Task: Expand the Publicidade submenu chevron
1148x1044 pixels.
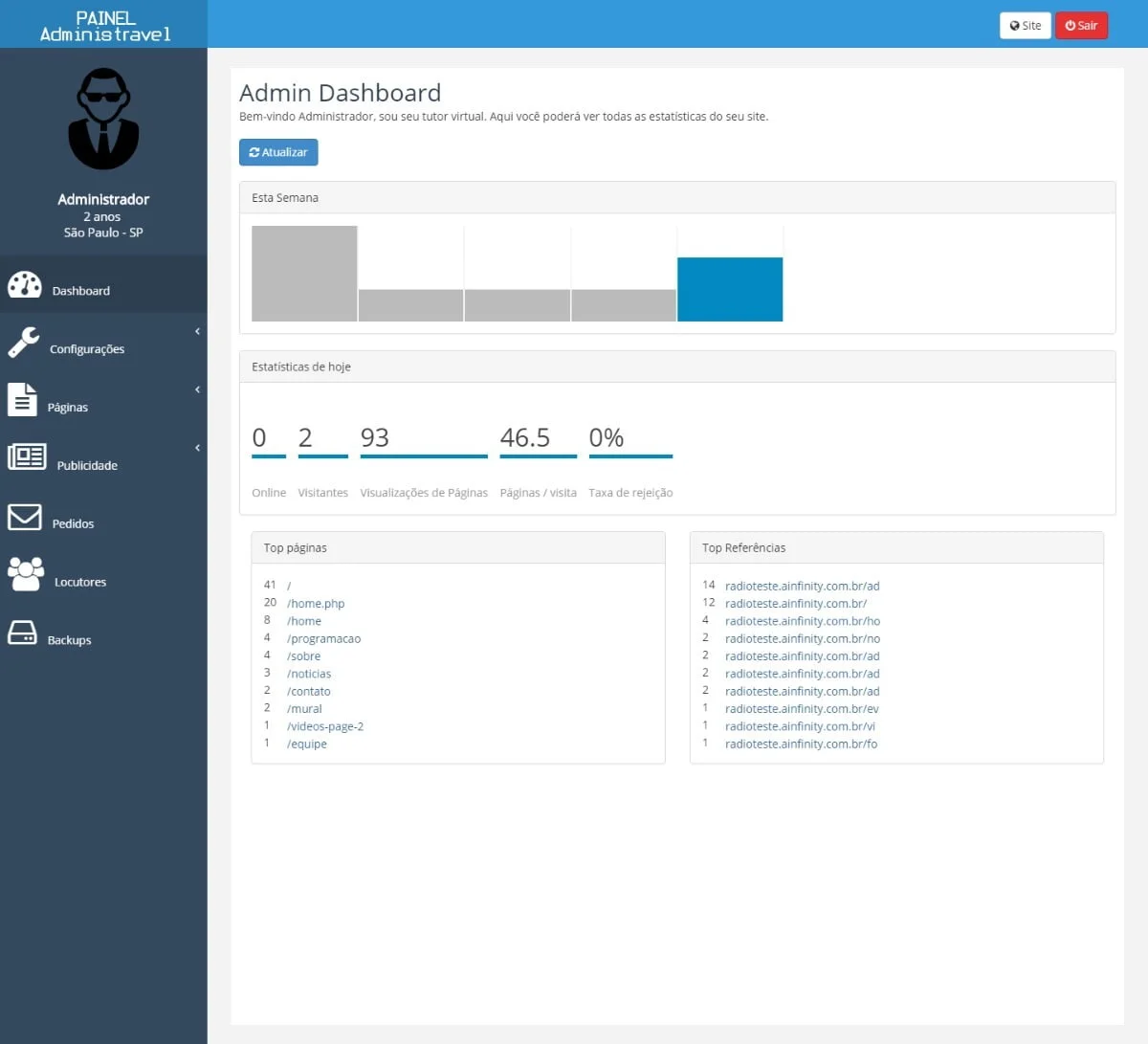Action: click(197, 448)
